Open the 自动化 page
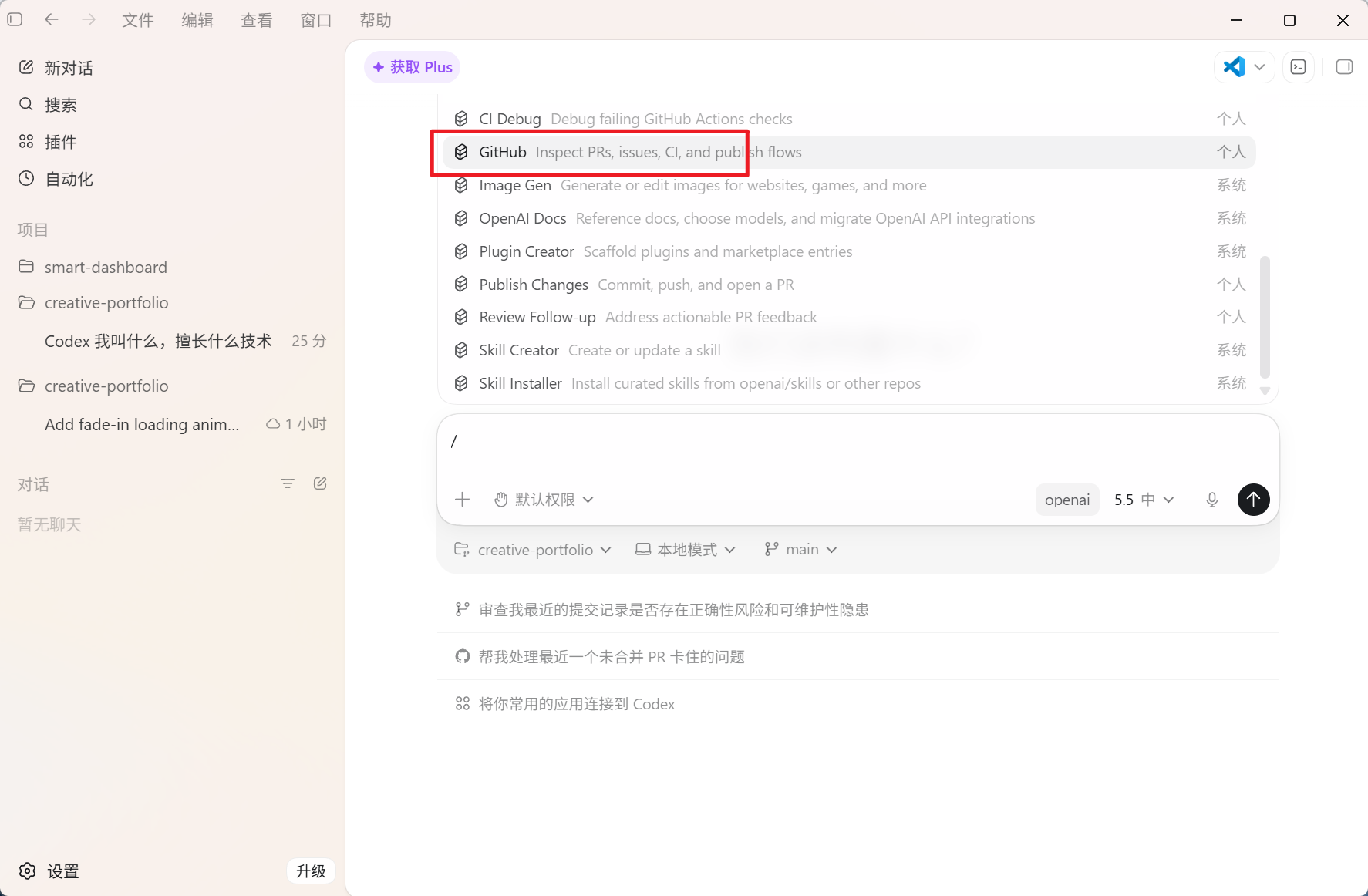This screenshot has height=896, width=1368. pyautogui.click(x=173, y=179)
